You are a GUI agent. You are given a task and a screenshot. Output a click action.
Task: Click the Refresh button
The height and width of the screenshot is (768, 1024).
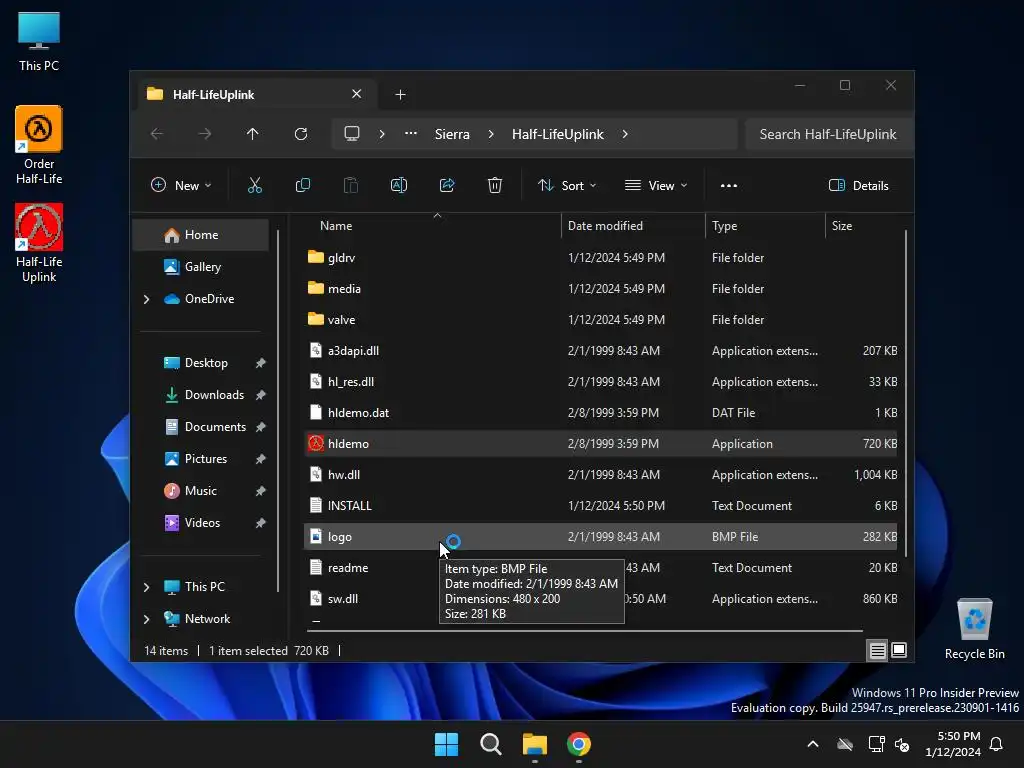(x=300, y=134)
